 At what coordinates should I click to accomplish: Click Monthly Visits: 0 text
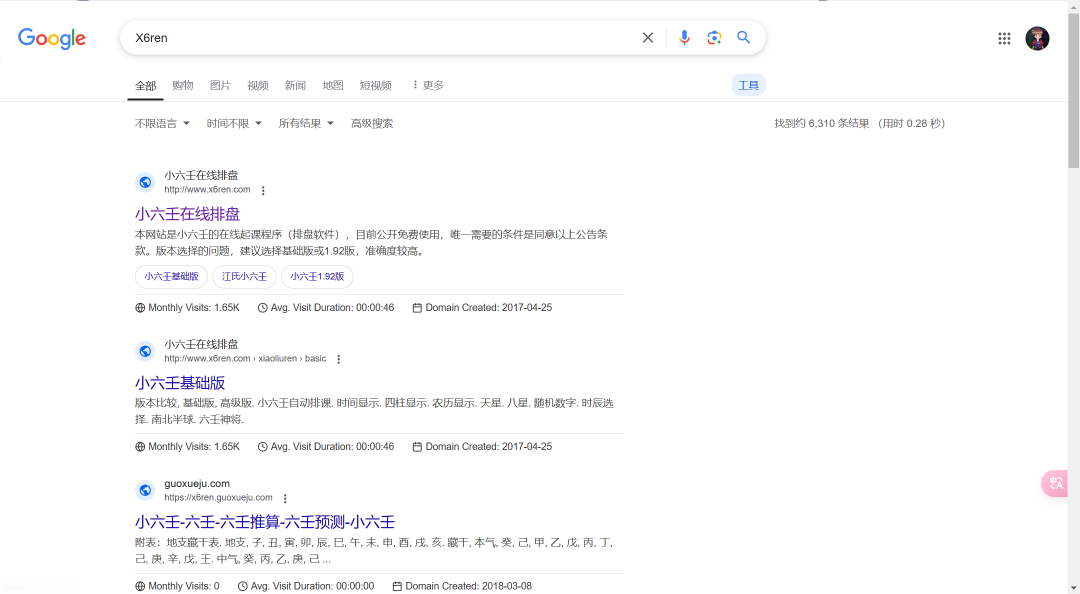point(184,586)
